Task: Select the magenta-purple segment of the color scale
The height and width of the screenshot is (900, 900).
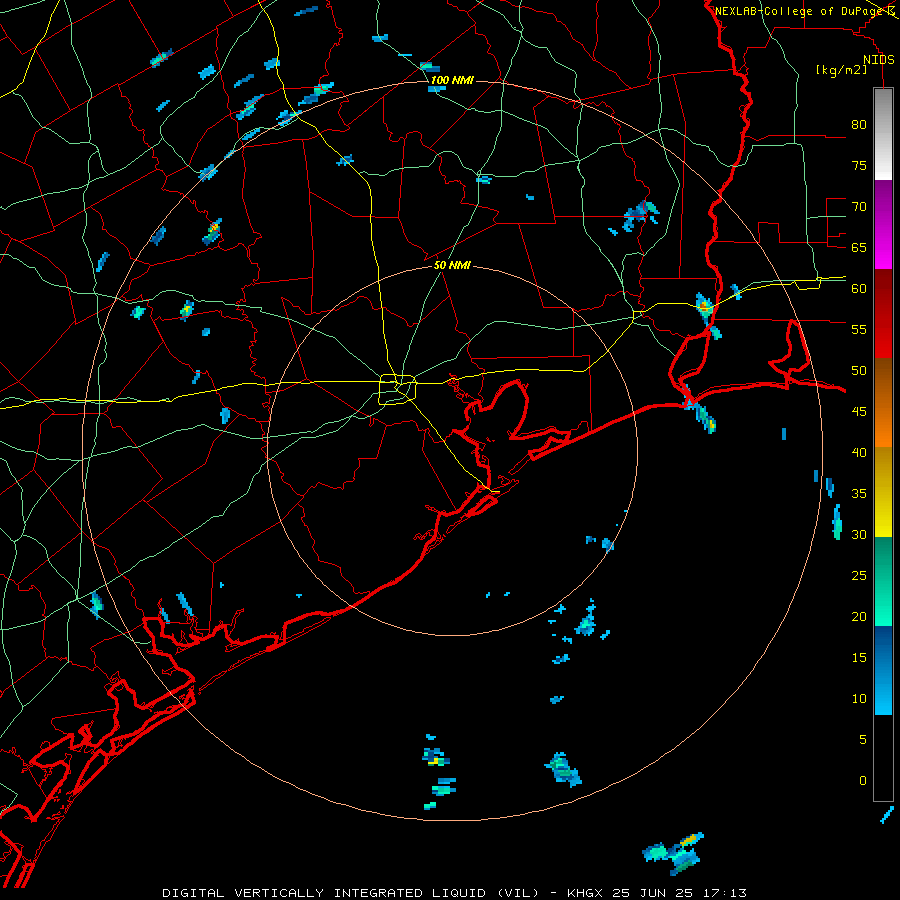Action: click(x=883, y=225)
